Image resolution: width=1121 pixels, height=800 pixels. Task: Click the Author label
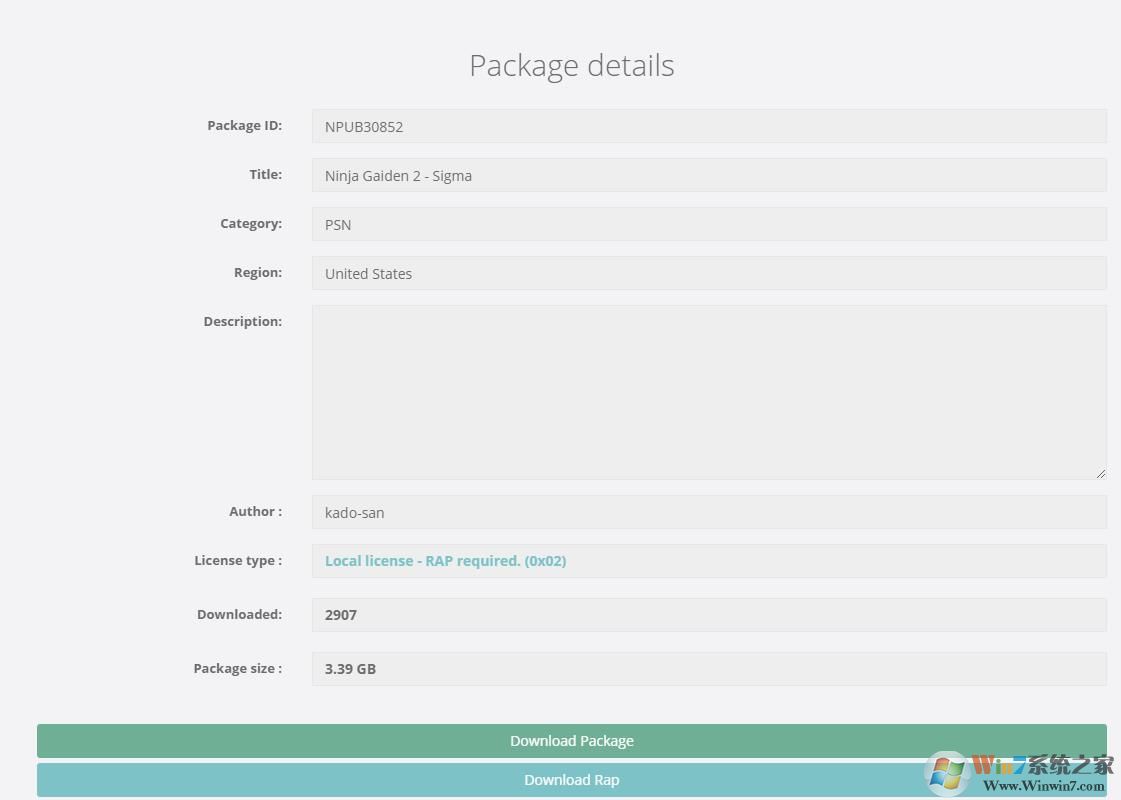pyautogui.click(x=255, y=511)
